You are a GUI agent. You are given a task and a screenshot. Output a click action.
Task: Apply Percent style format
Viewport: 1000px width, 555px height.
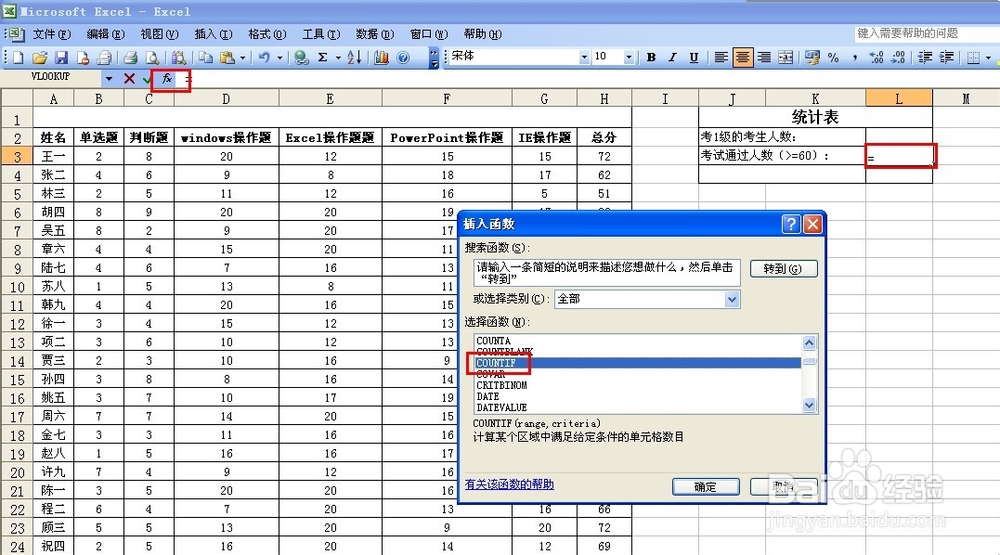pyautogui.click(x=833, y=57)
